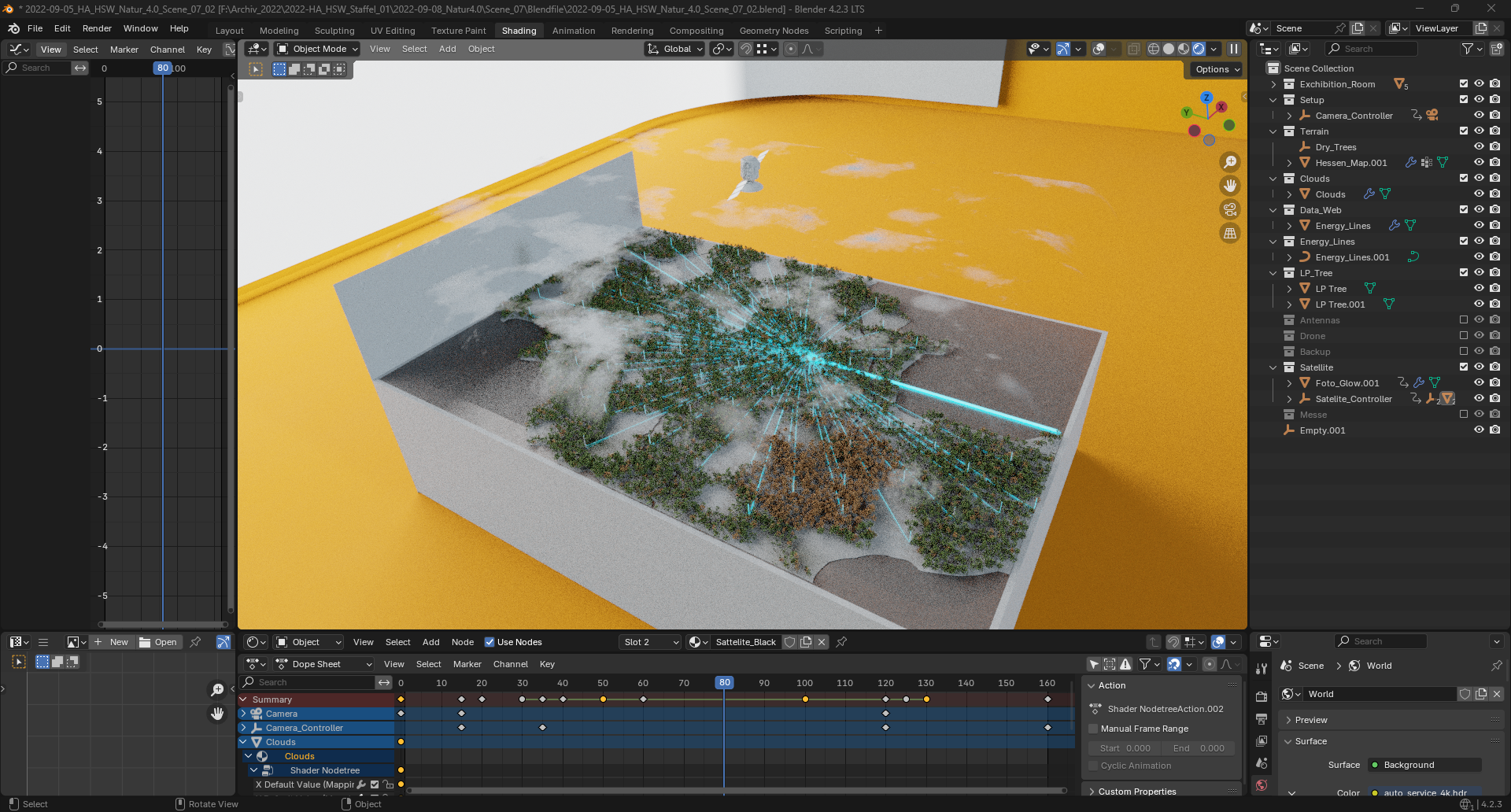Click the New image button
1511x812 pixels.
(111, 642)
